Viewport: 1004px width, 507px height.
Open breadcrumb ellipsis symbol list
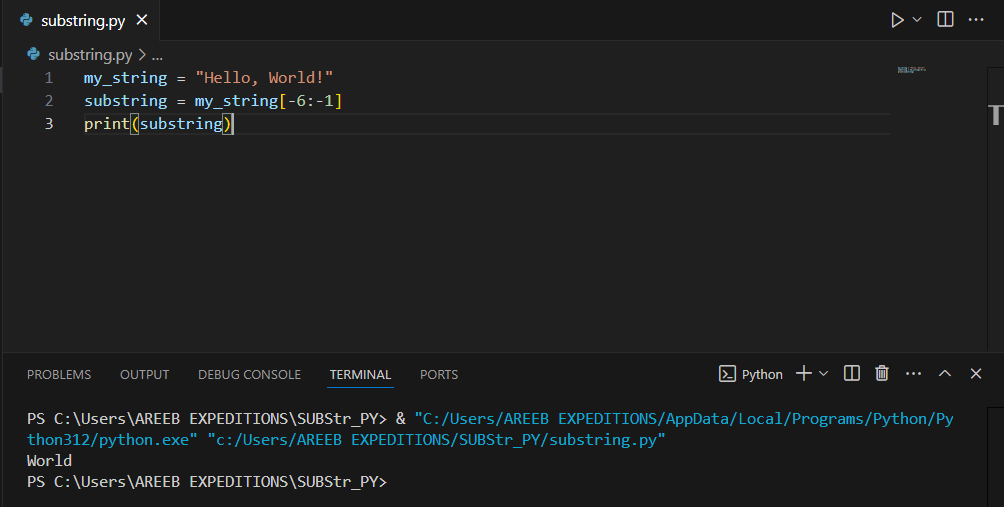click(157, 56)
